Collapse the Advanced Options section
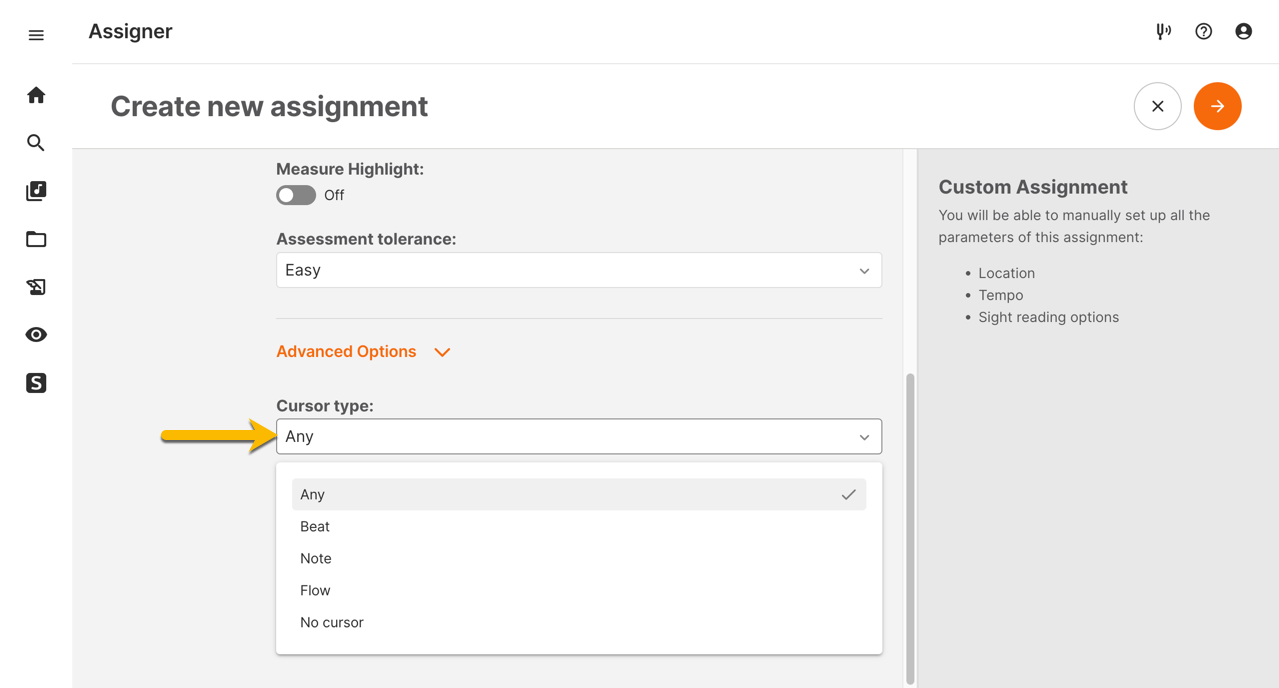Viewport: 1279px width, 688px height. click(x=363, y=352)
